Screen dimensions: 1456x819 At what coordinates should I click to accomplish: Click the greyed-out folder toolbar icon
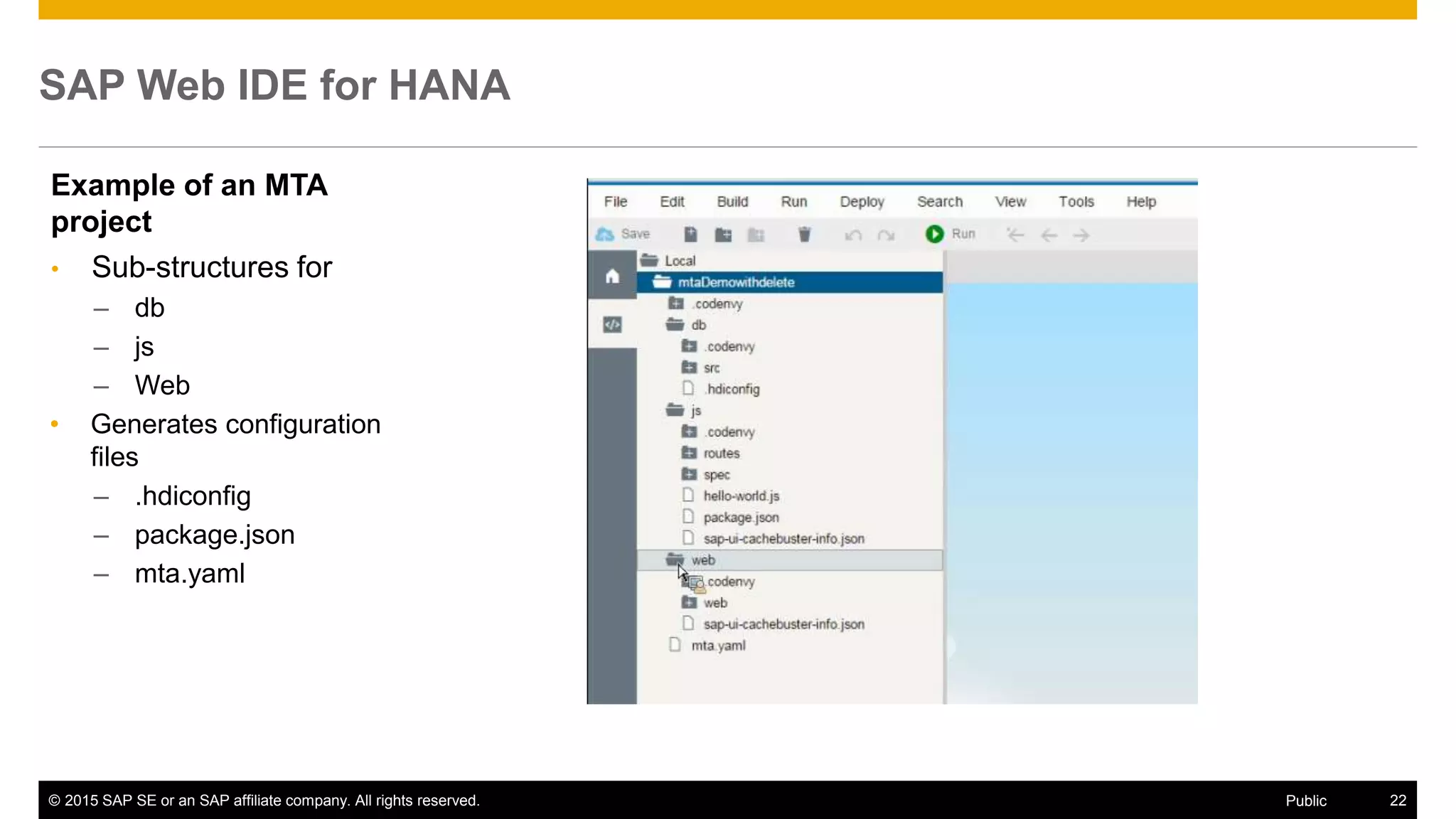[756, 235]
